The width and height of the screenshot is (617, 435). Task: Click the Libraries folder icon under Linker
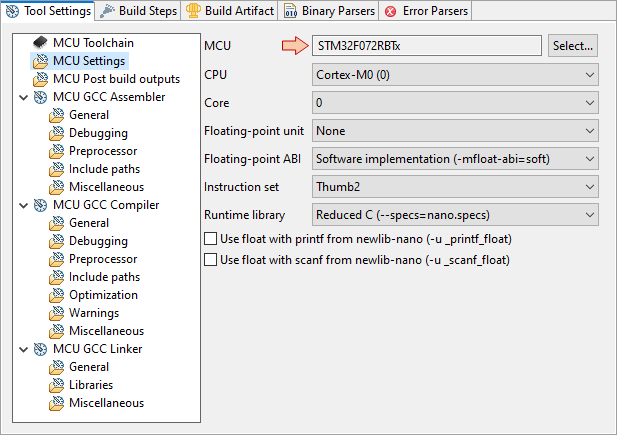(x=57, y=385)
